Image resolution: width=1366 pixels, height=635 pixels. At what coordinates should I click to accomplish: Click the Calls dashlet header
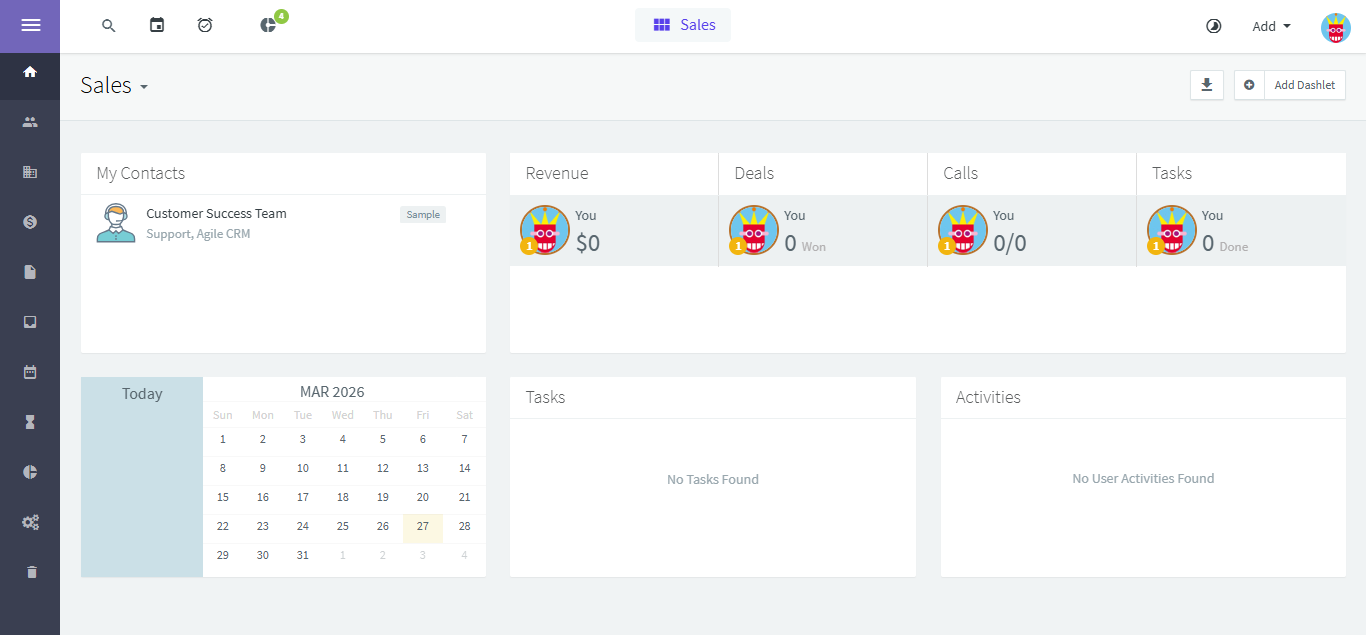[x=1032, y=173]
